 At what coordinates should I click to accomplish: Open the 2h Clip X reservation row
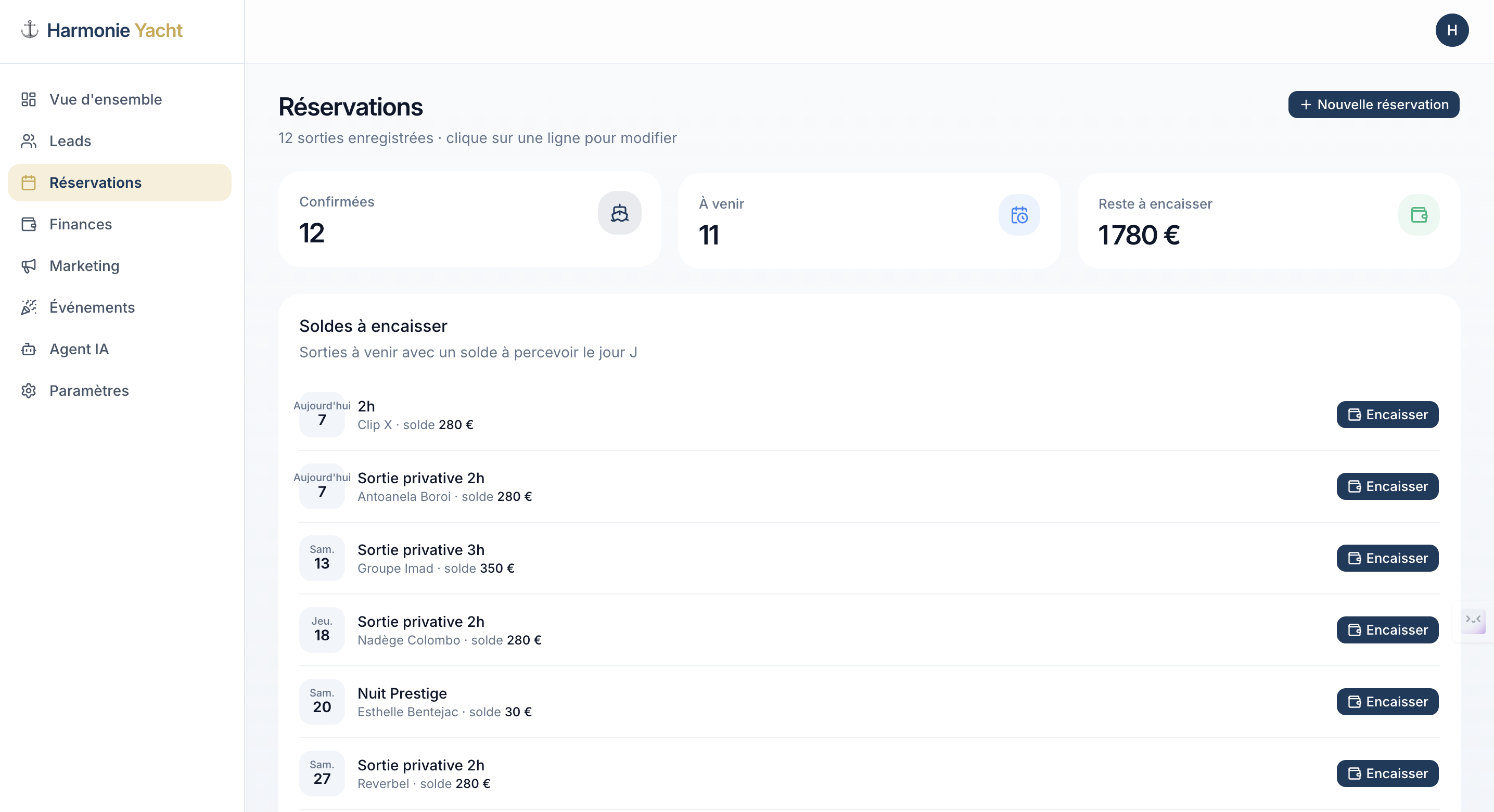click(869, 415)
